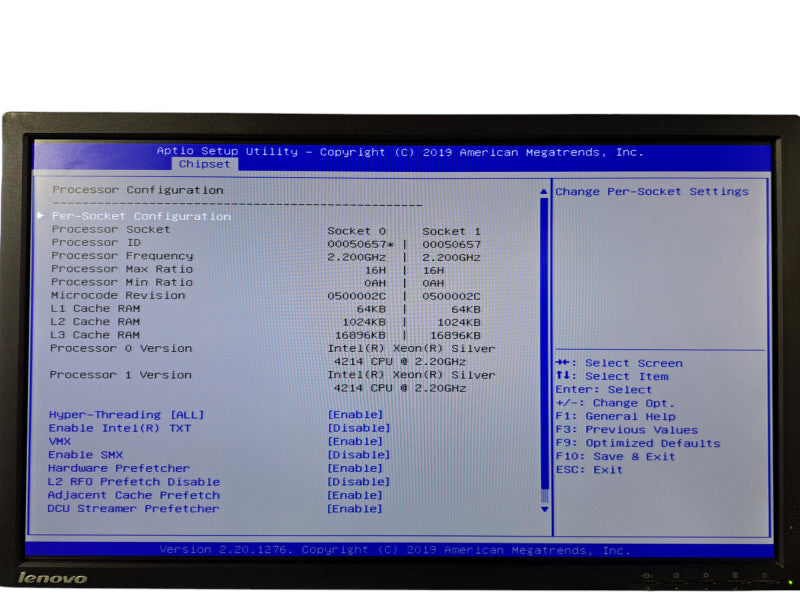
Task: Change the VMX option value
Action: [x=355, y=441]
